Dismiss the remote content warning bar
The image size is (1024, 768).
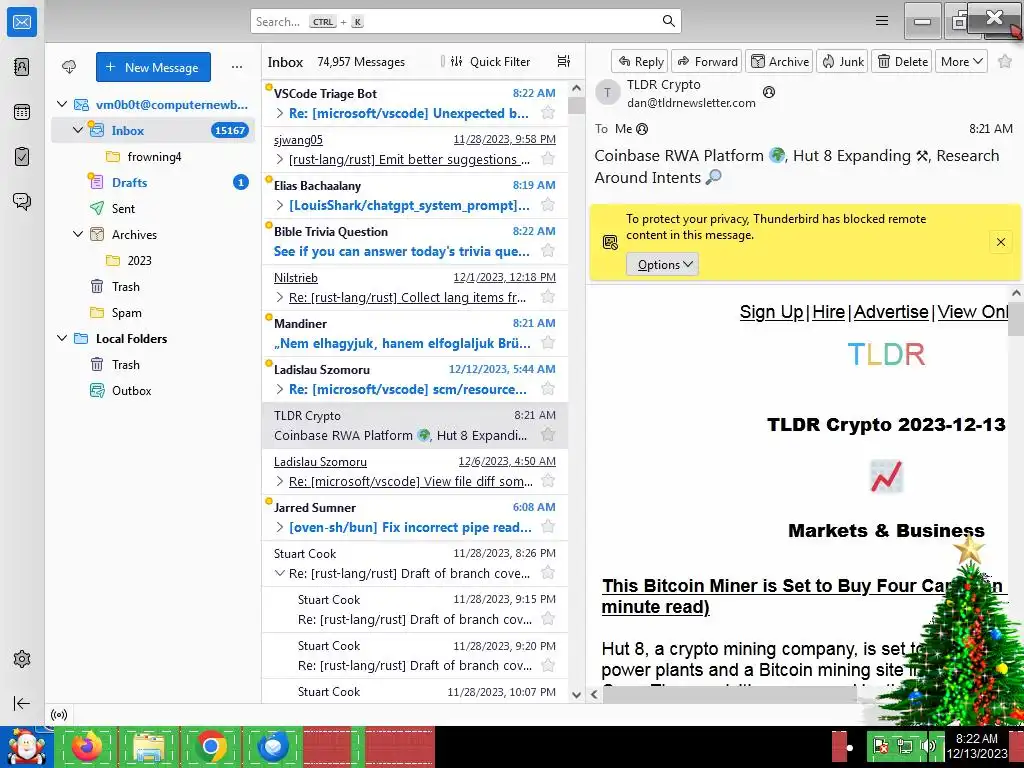pos(1000,242)
